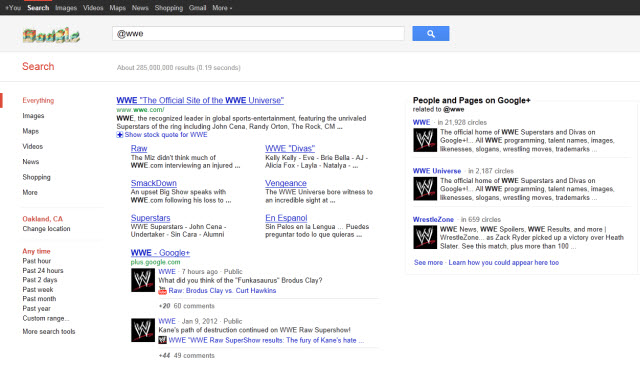Image resolution: width=640 pixels, height=367 pixels.
Task: Open WWE - Google+ result
Action: click(160, 253)
